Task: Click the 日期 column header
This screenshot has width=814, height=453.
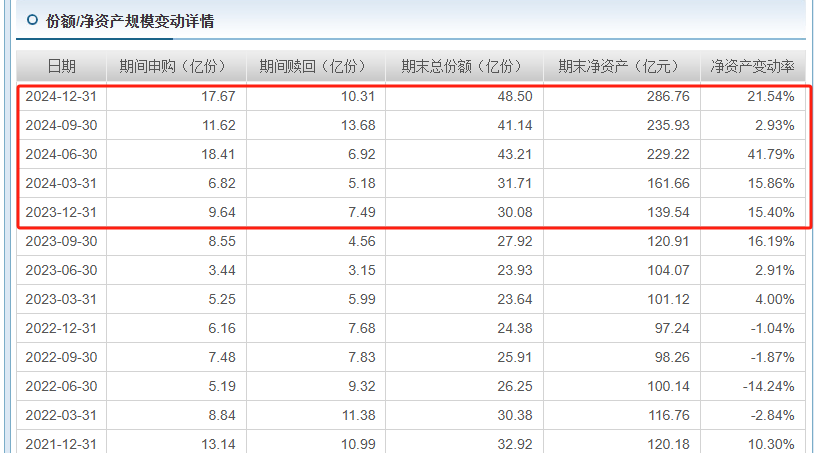Action: coord(61,67)
